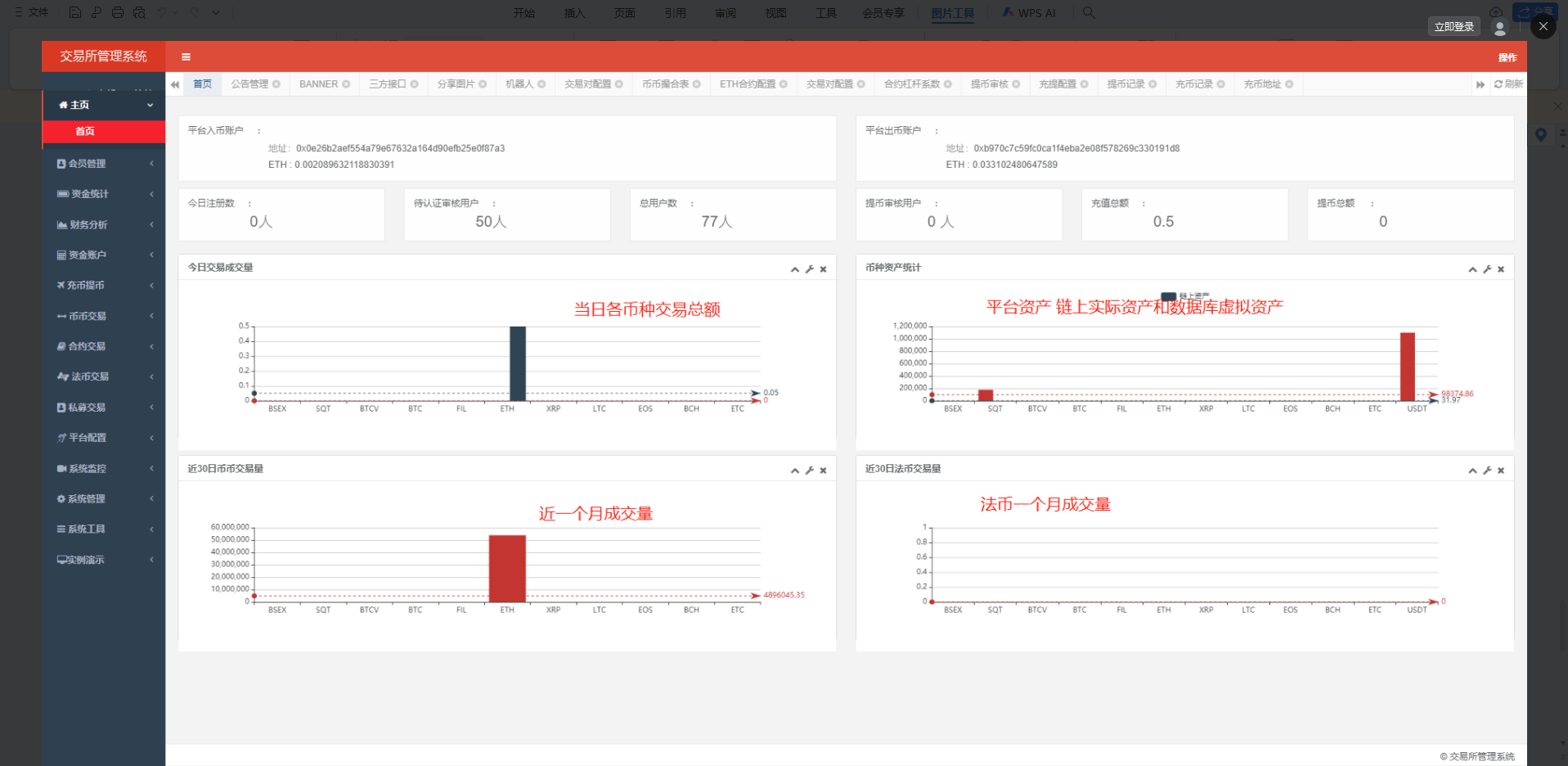Expand 系统管理 sidebar menu
Screen dimensions: 1568x766
tap(104, 499)
